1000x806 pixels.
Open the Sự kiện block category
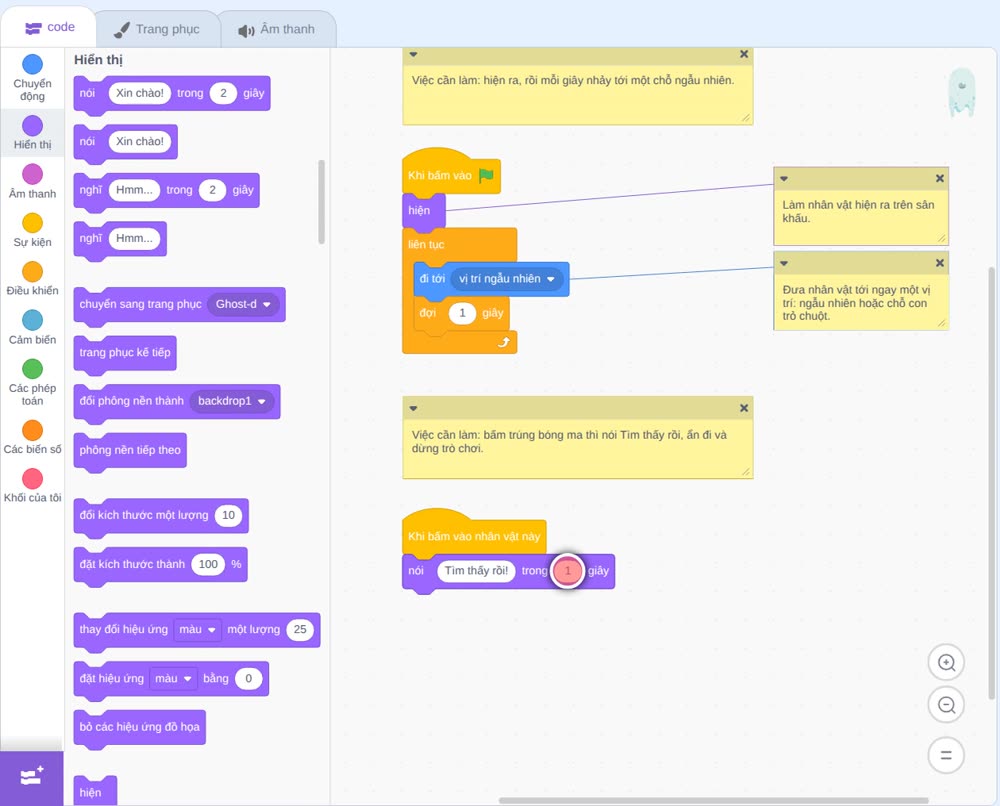pyautogui.click(x=32, y=230)
